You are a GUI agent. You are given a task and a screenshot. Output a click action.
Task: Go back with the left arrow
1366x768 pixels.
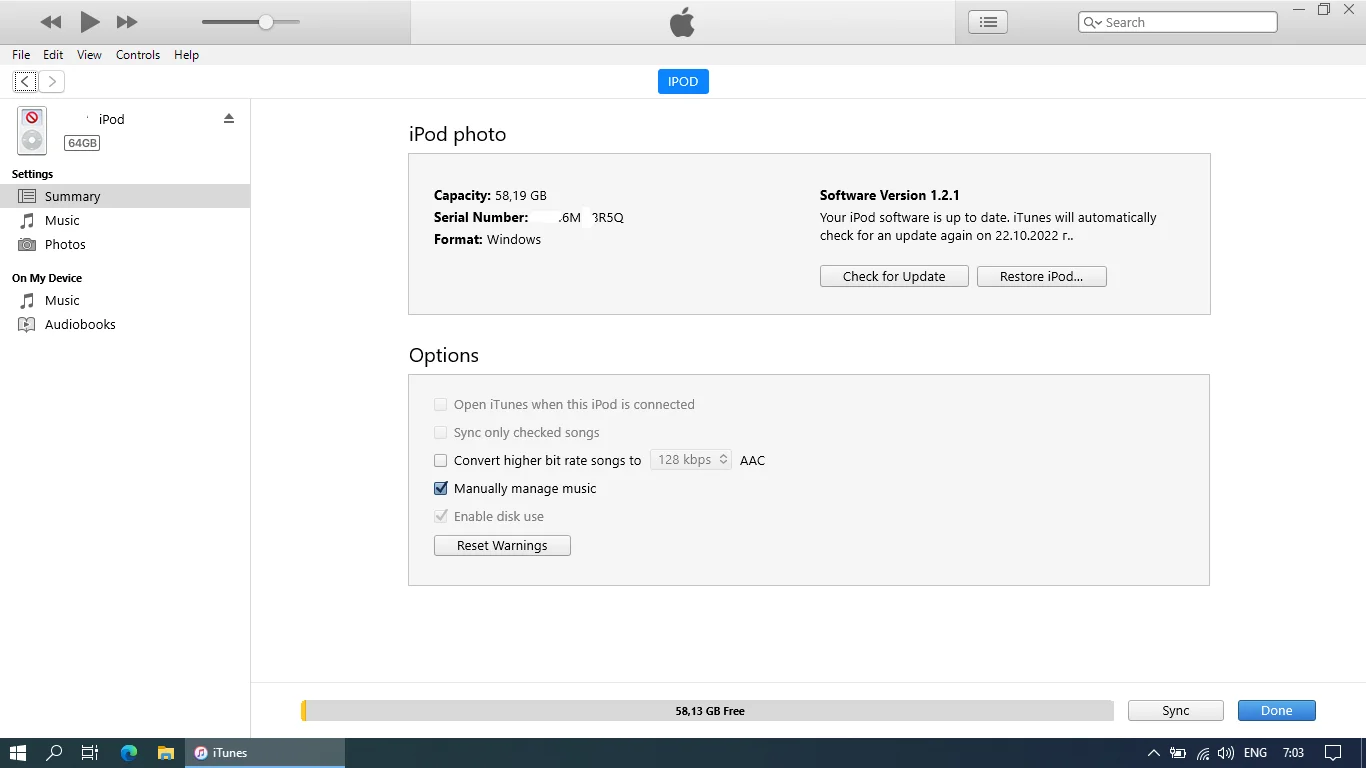click(x=25, y=82)
